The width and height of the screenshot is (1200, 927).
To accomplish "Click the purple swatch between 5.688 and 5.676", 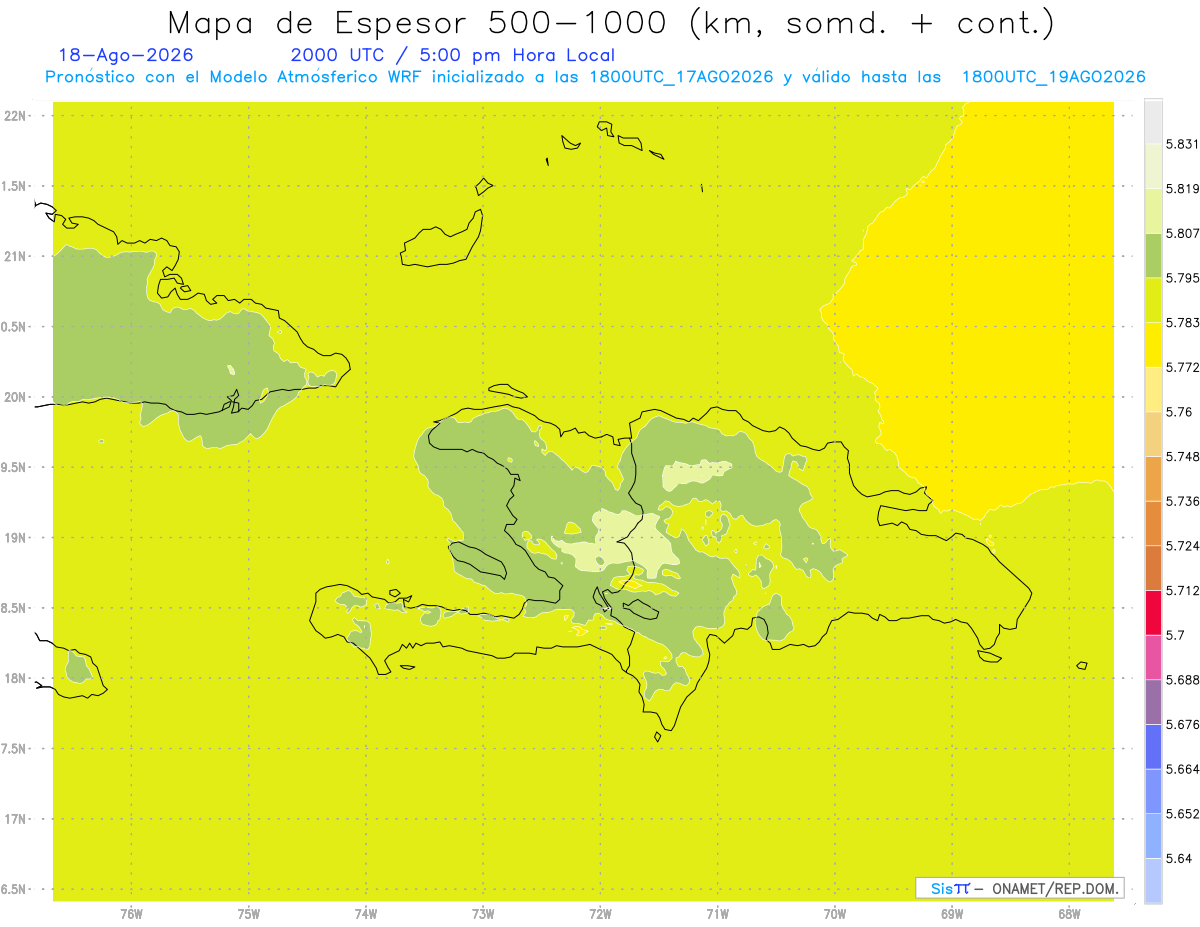I will pos(1153,702).
